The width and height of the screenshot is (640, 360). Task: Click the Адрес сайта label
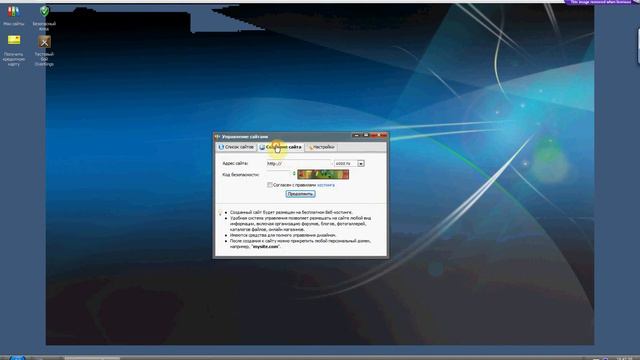tap(235, 163)
